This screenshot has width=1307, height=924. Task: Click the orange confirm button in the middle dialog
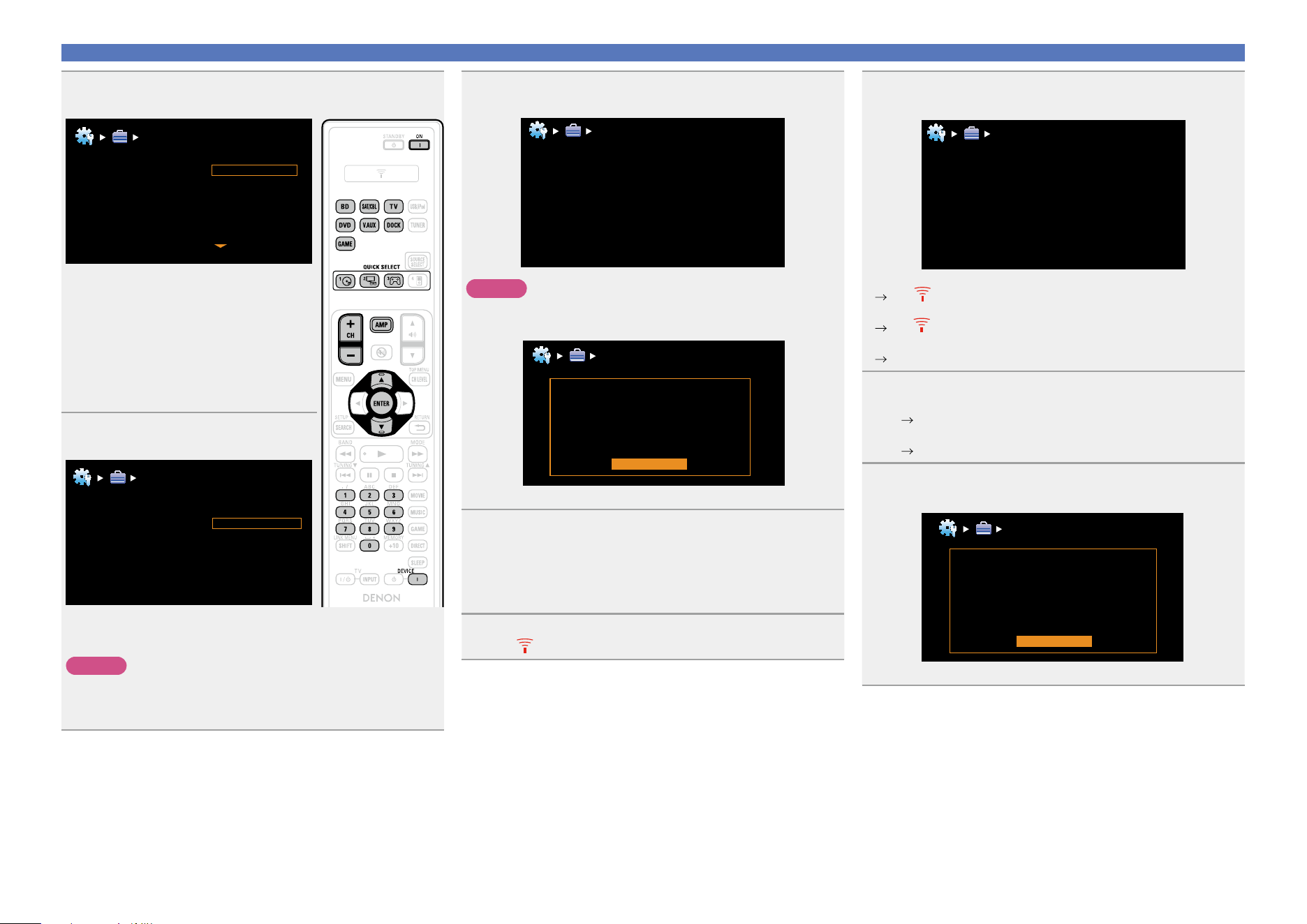click(649, 464)
